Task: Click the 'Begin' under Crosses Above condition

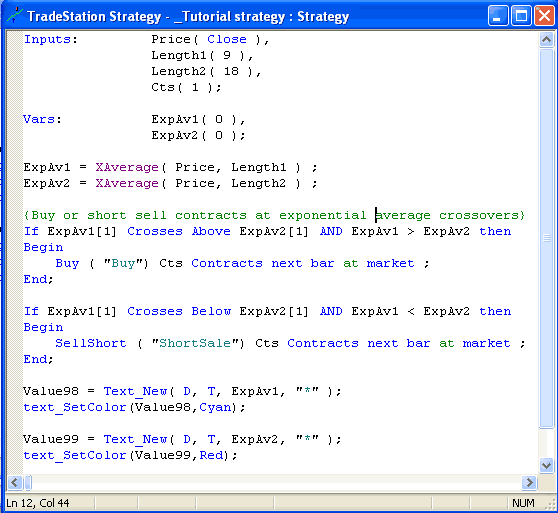Action: [x=43, y=247]
